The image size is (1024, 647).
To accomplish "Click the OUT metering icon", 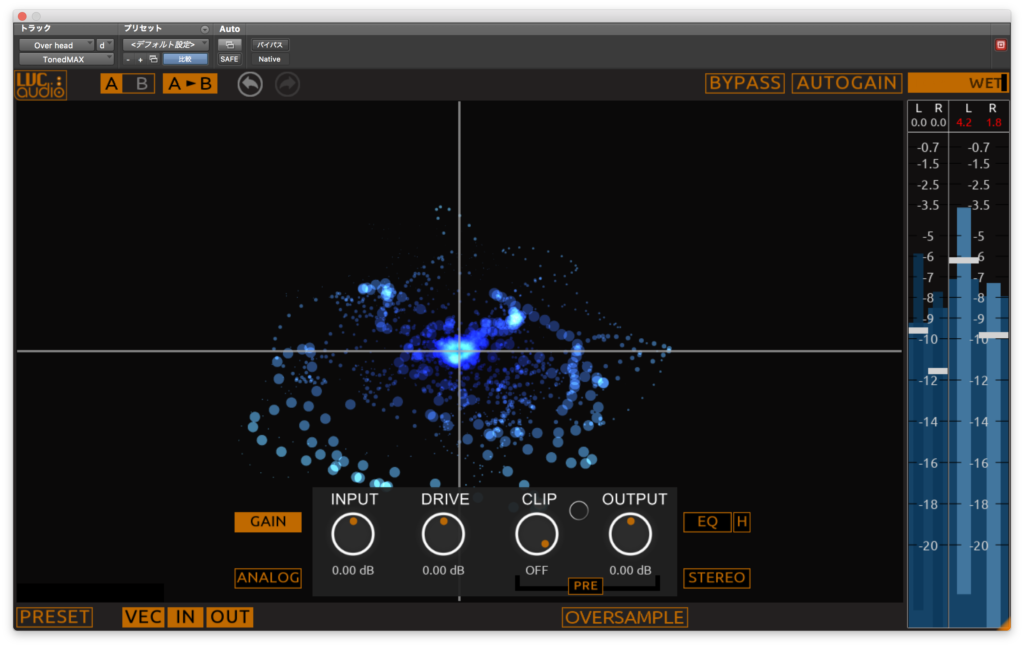I will click(228, 617).
